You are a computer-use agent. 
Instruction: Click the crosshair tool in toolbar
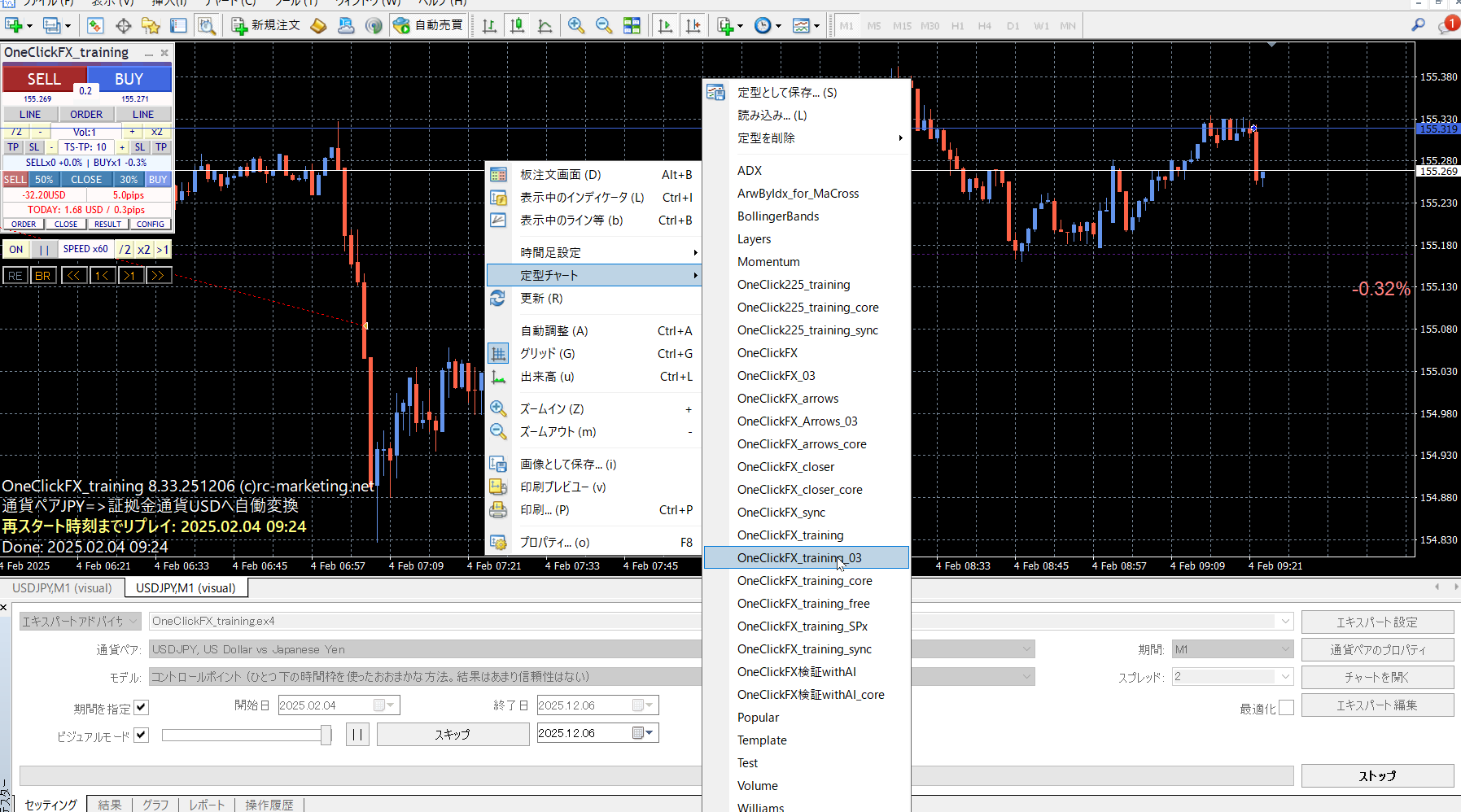[x=124, y=26]
